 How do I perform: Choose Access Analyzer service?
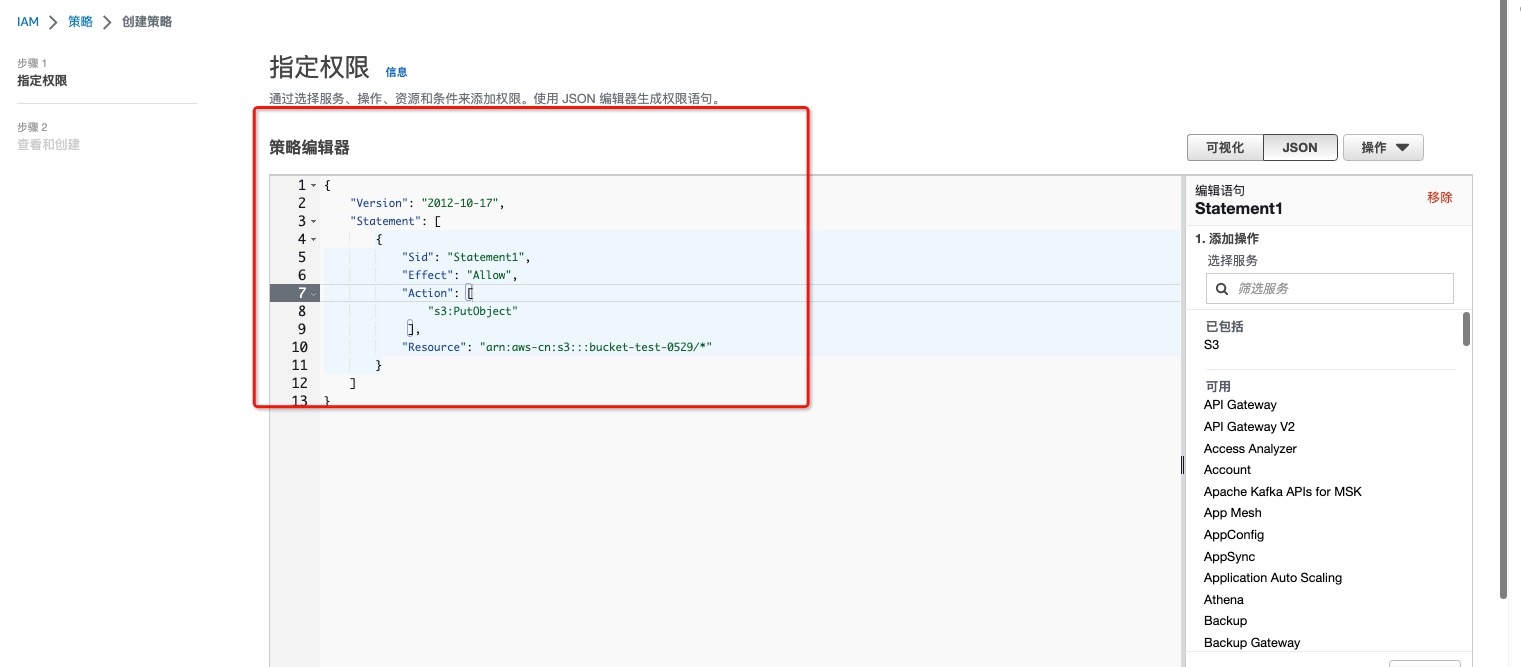1250,449
